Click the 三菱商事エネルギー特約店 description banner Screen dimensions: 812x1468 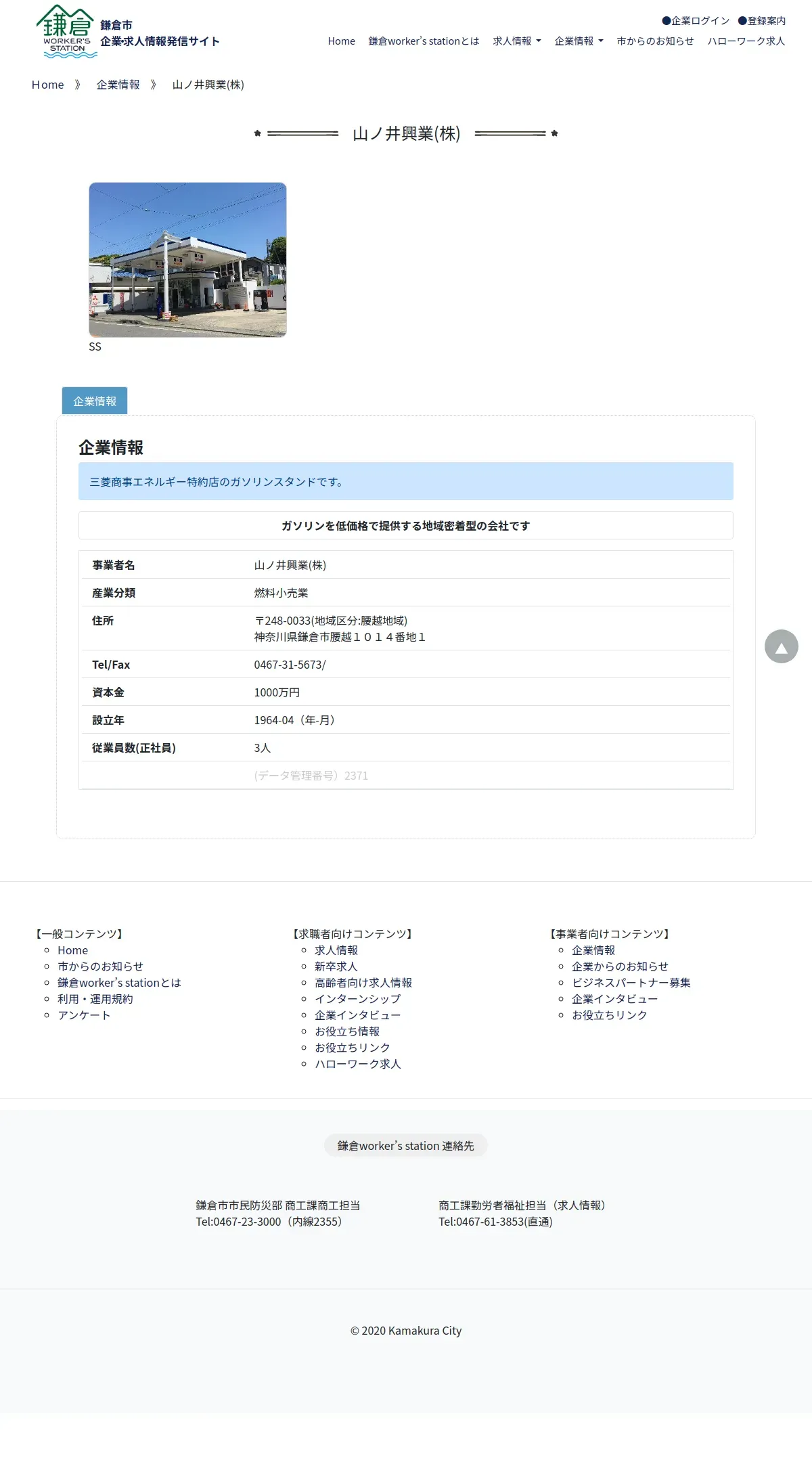[x=406, y=481]
